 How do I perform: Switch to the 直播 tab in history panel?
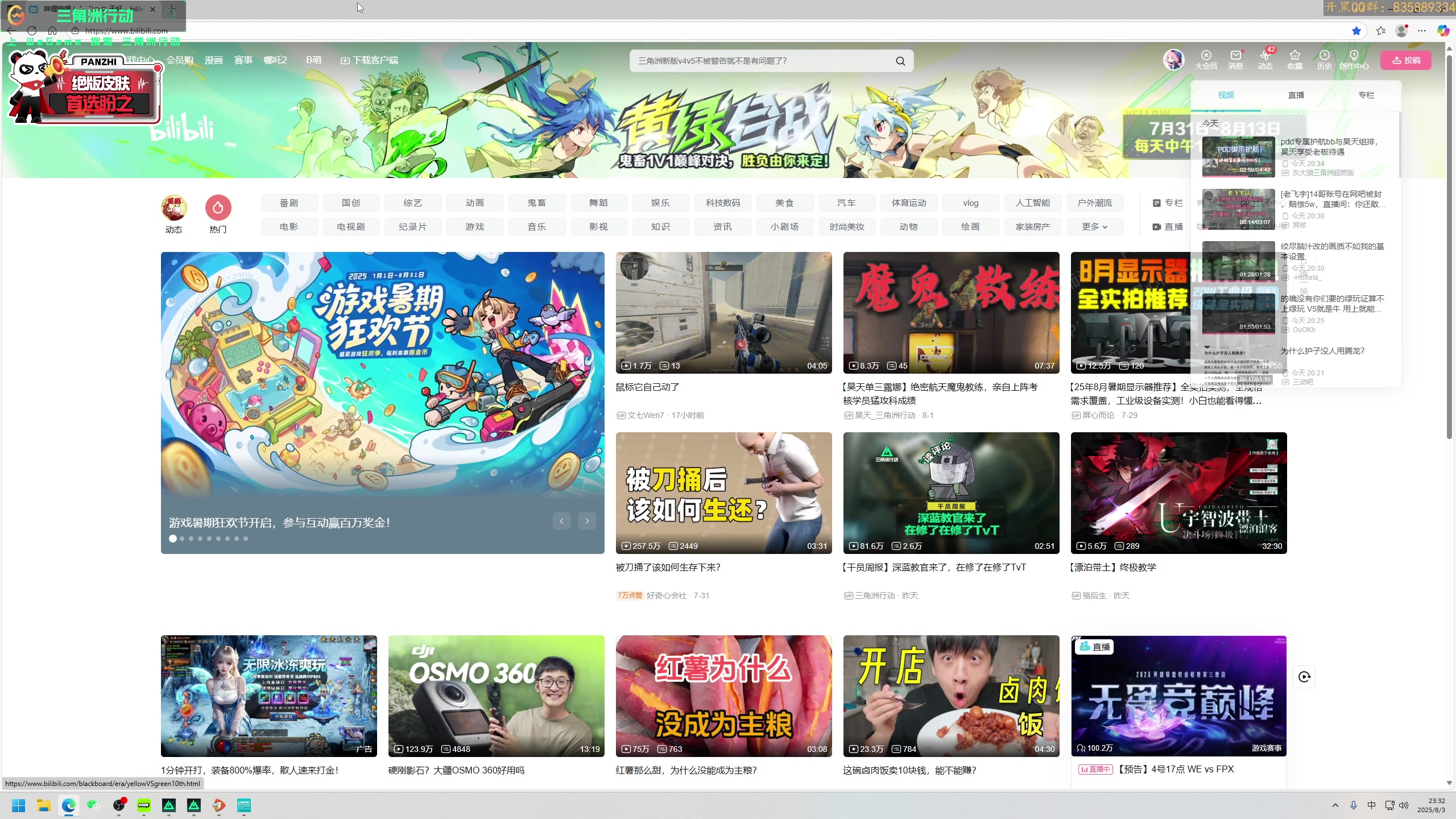[x=1296, y=95]
